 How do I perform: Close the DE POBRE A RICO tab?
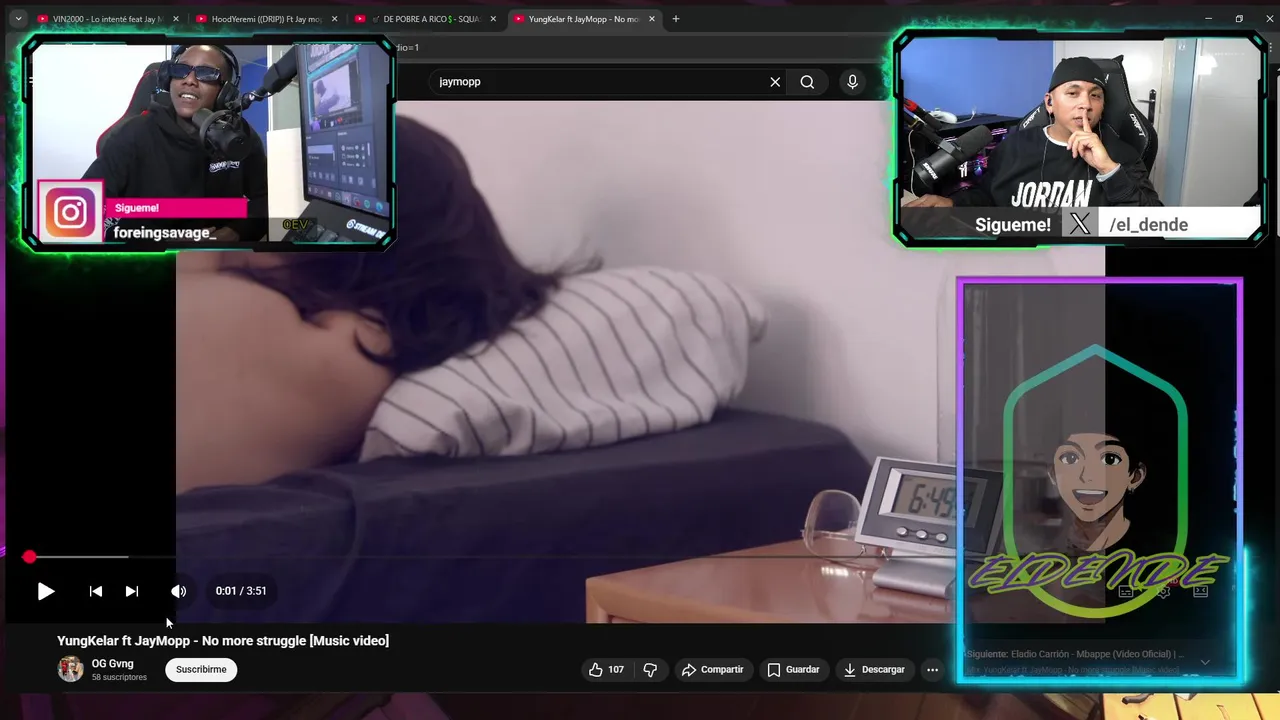tap(493, 19)
